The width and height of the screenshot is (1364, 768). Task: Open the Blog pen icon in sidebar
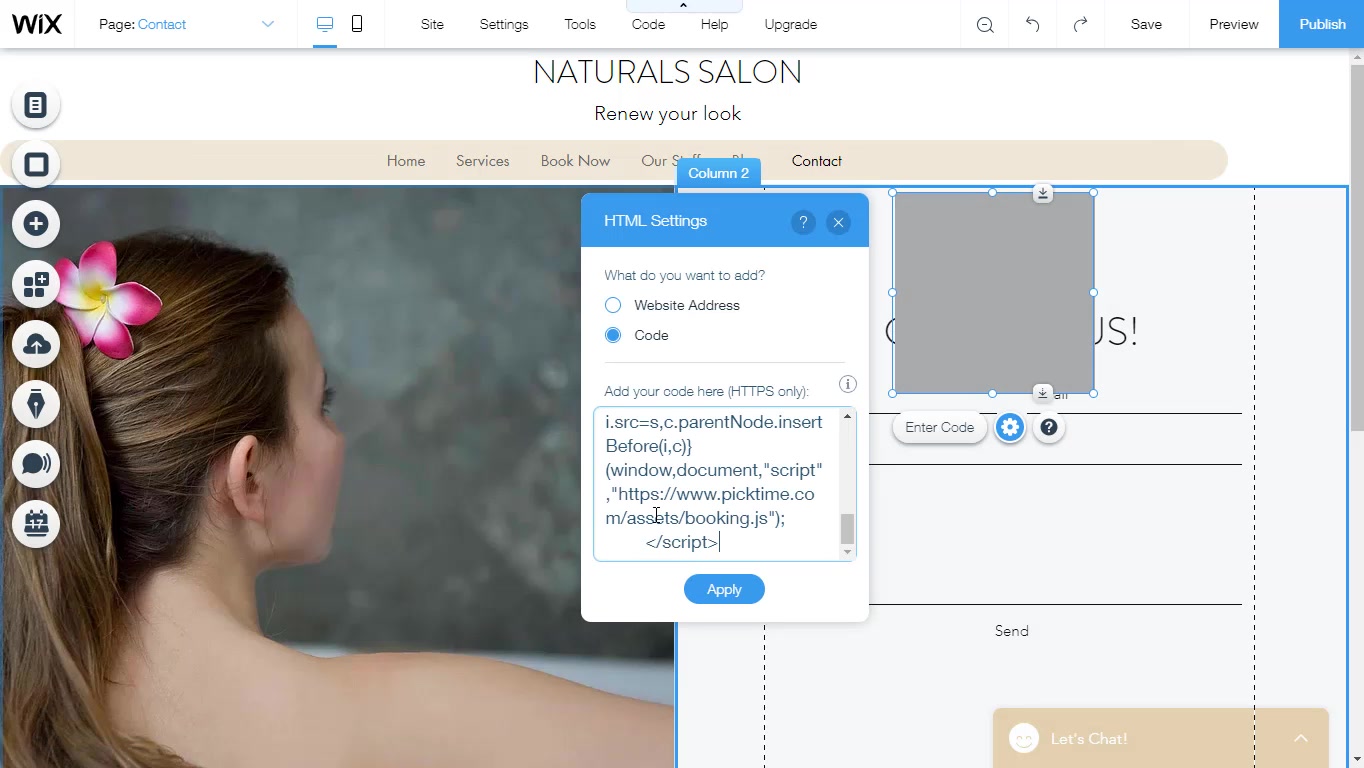click(x=36, y=405)
